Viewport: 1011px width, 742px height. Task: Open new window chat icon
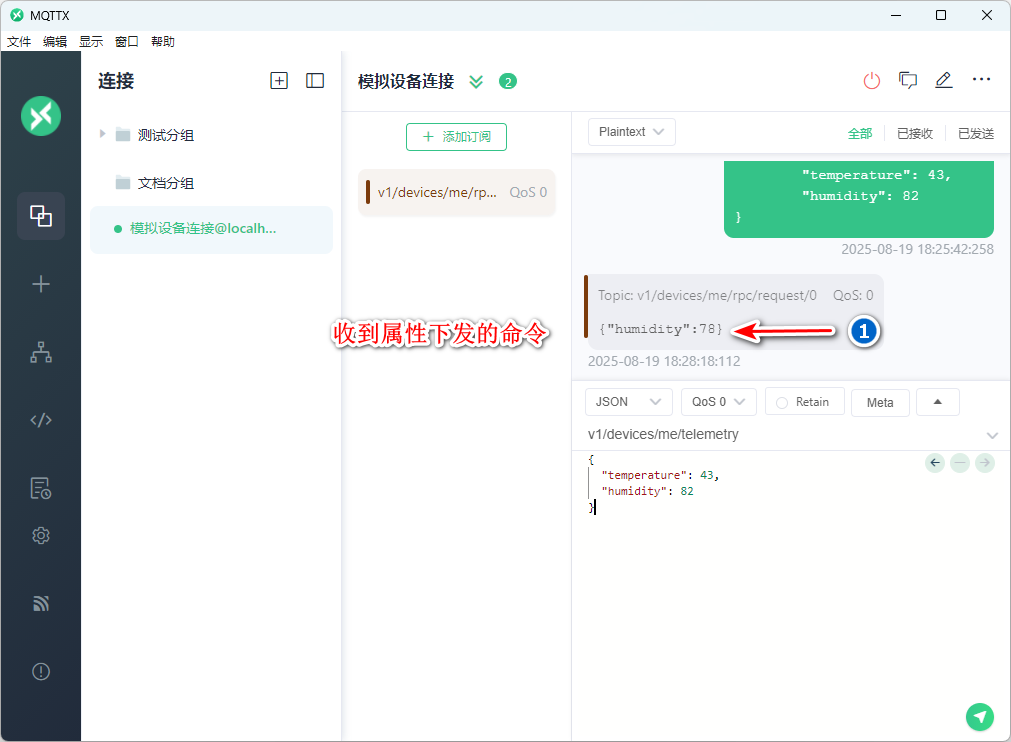pos(908,81)
